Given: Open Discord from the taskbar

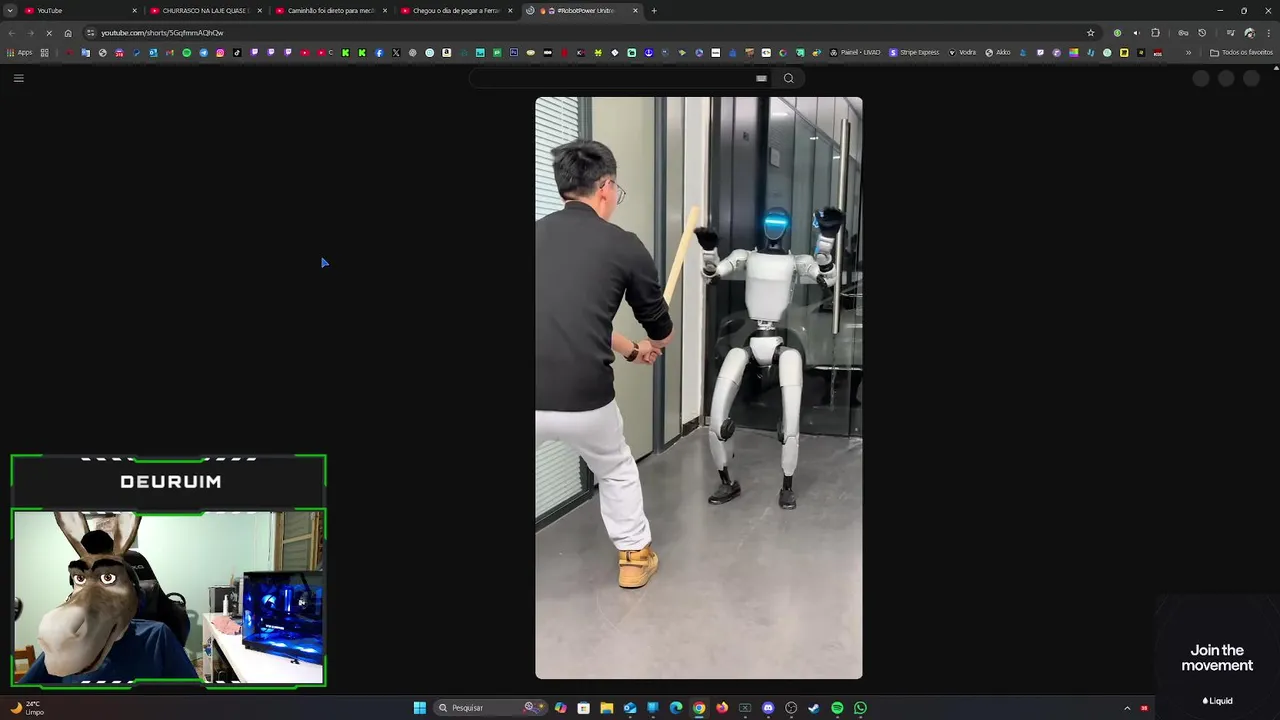Looking at the screenshot, I should tap(768, 708).
